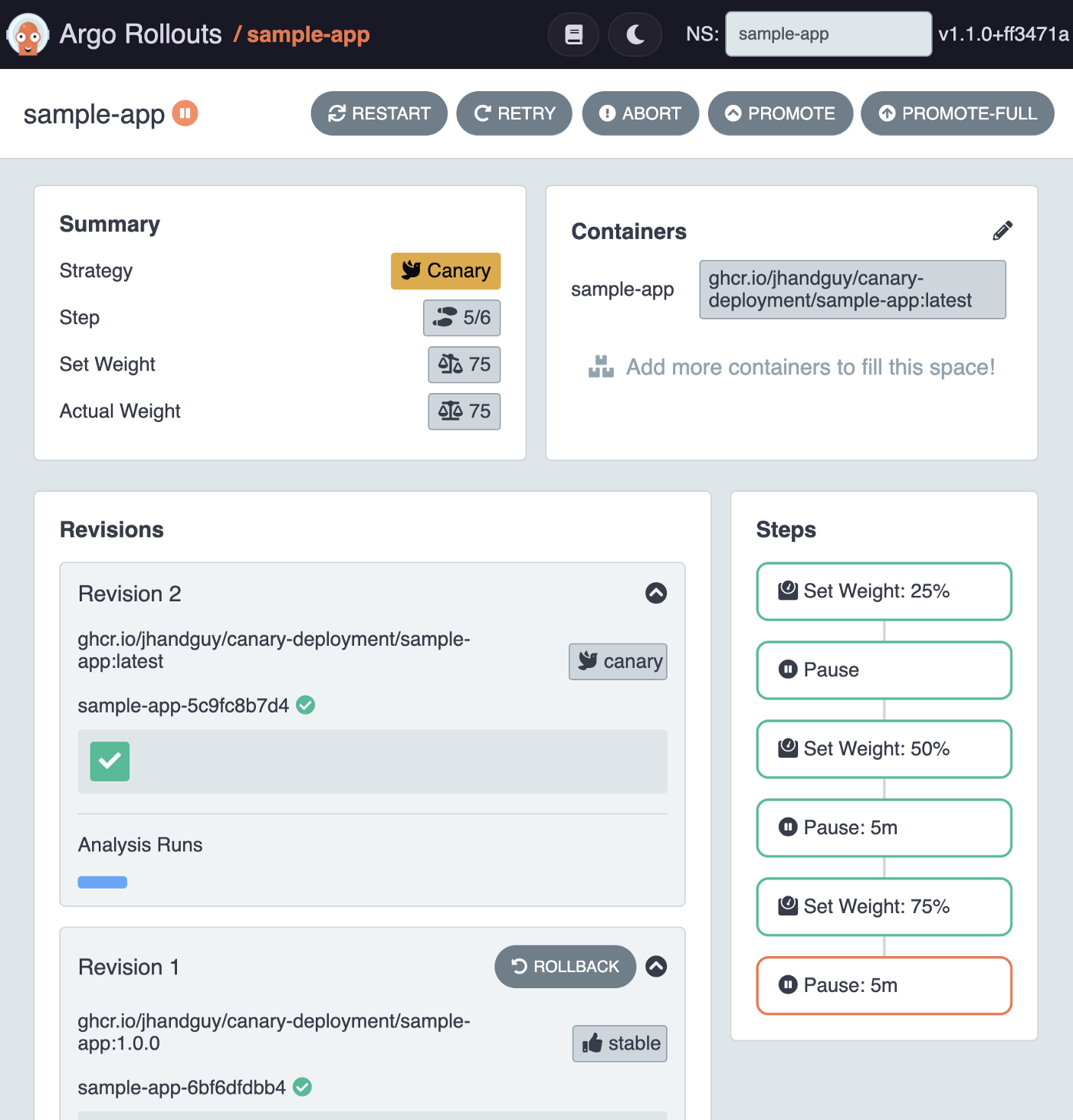Click green check next to sample-app-6bf6dfdbb4
Viewport: 1073px width, 1120px height.
303,1087
